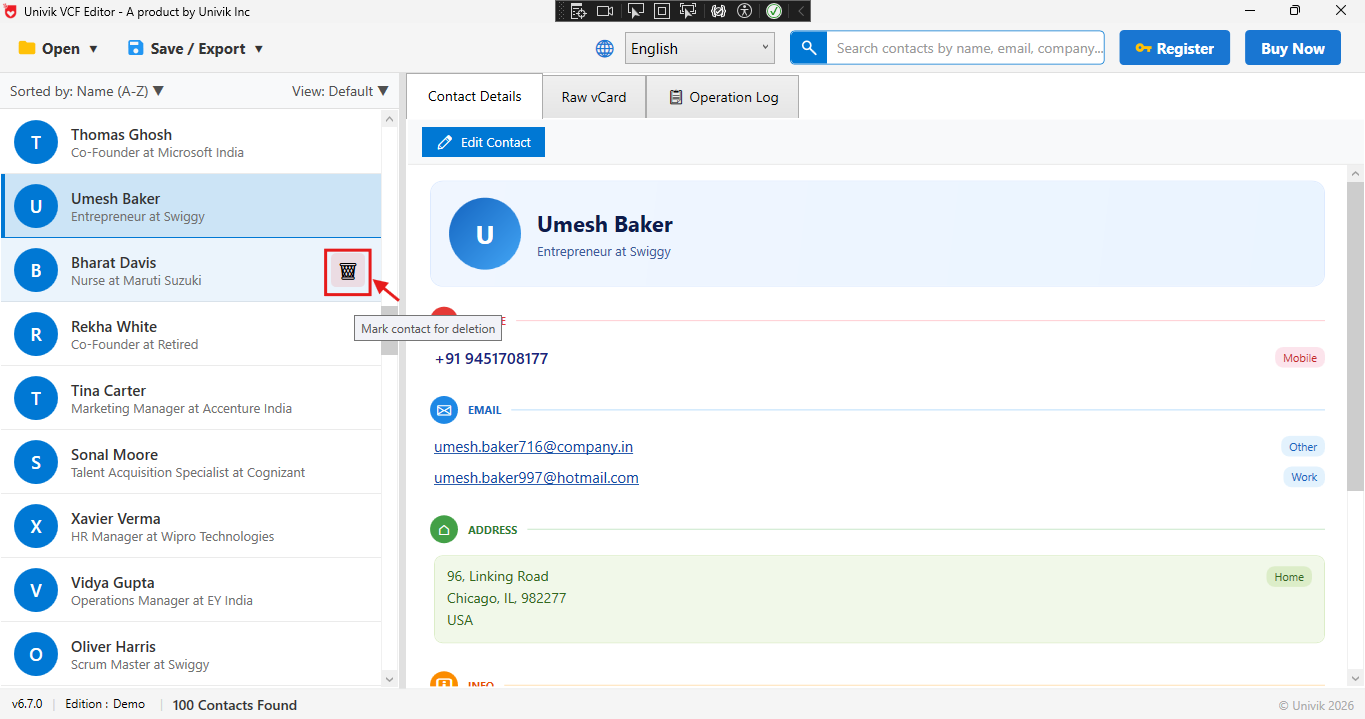
Task: Open the View: Default dropdown
Action: [340, 91]
